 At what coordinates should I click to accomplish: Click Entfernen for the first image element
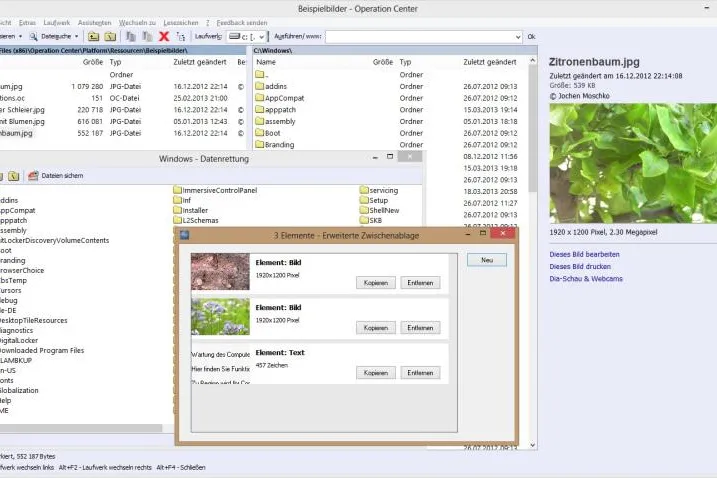tap(420, 283)
